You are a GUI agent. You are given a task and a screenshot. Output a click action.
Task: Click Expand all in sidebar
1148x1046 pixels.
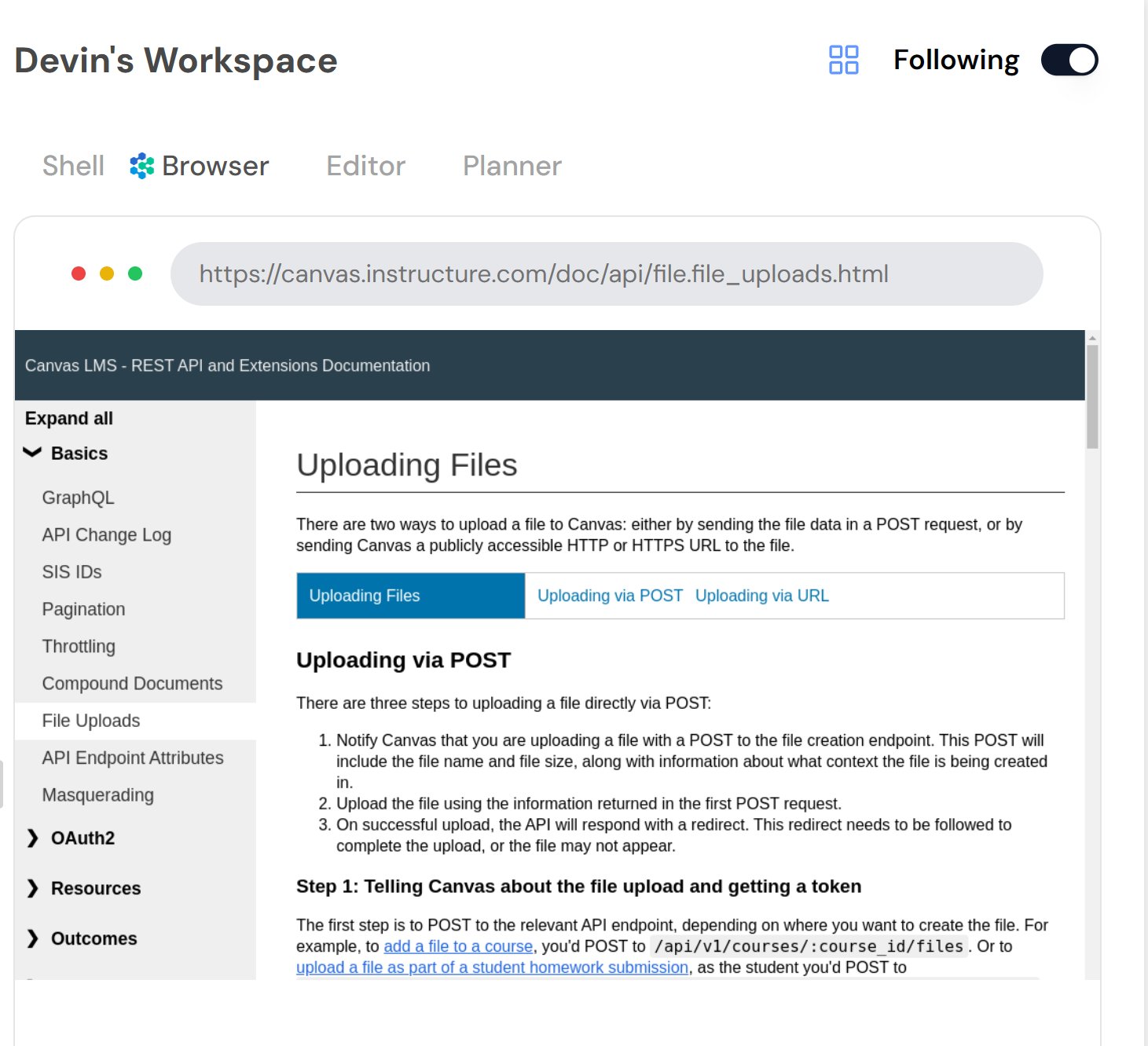[x=69, y=418]
